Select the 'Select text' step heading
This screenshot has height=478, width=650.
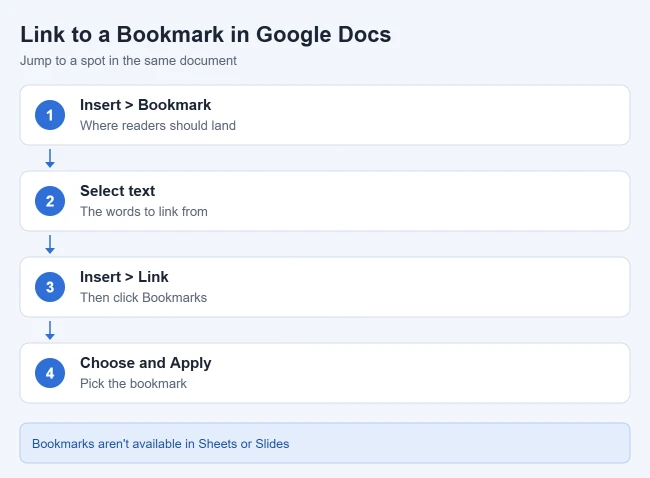tap(117, 191)
